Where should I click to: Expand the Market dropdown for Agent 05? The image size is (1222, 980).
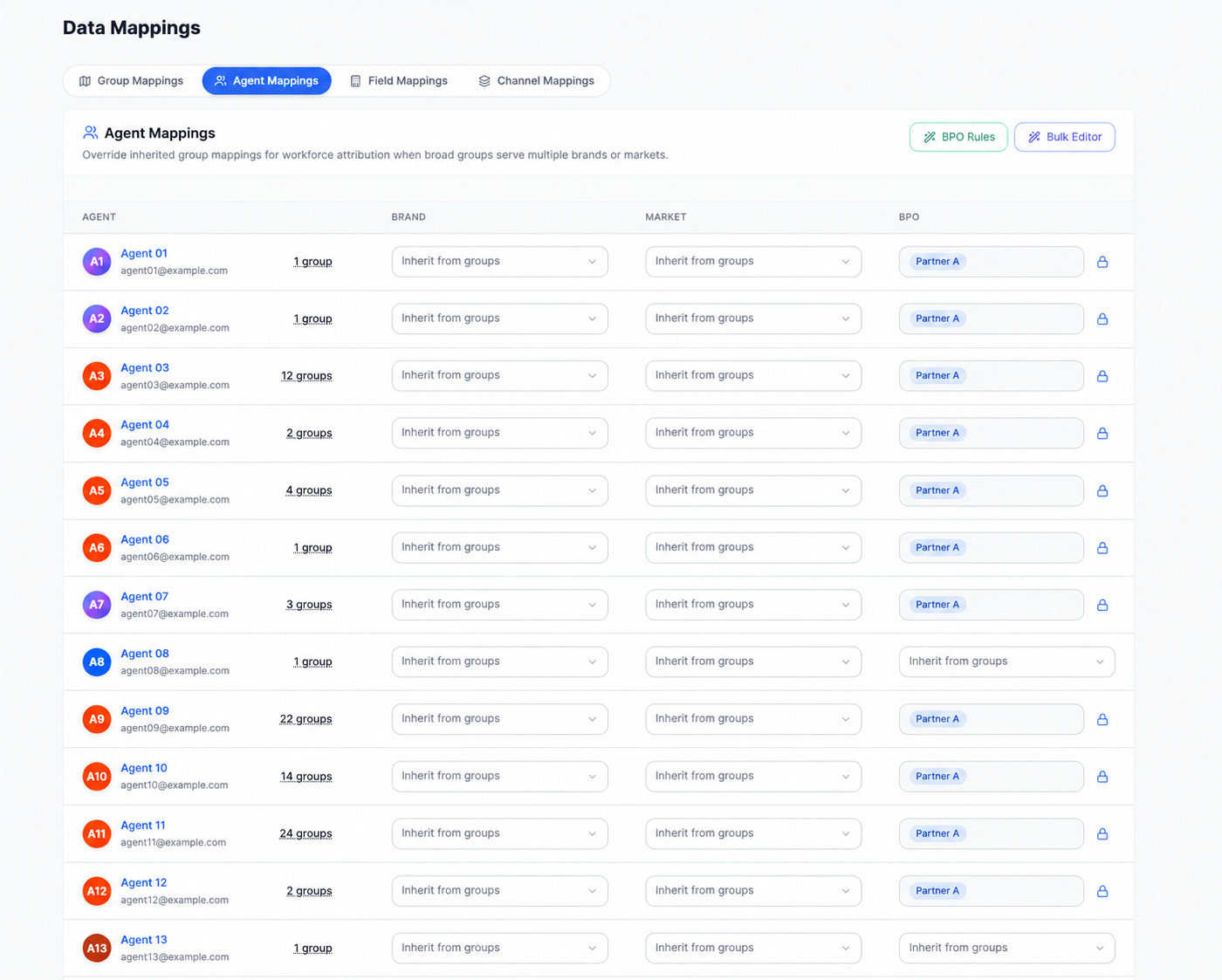[x=753, y=490]
